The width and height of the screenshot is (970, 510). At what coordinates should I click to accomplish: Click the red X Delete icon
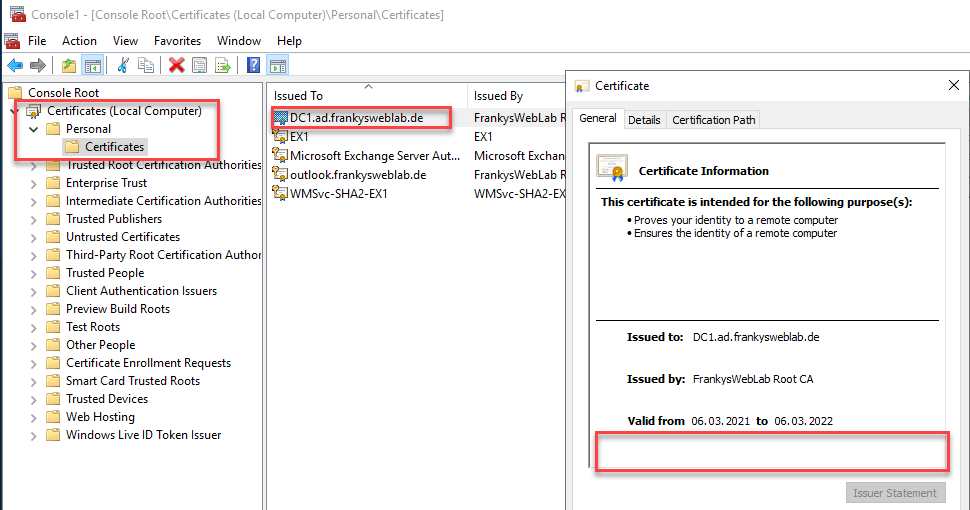click(177, 65)
